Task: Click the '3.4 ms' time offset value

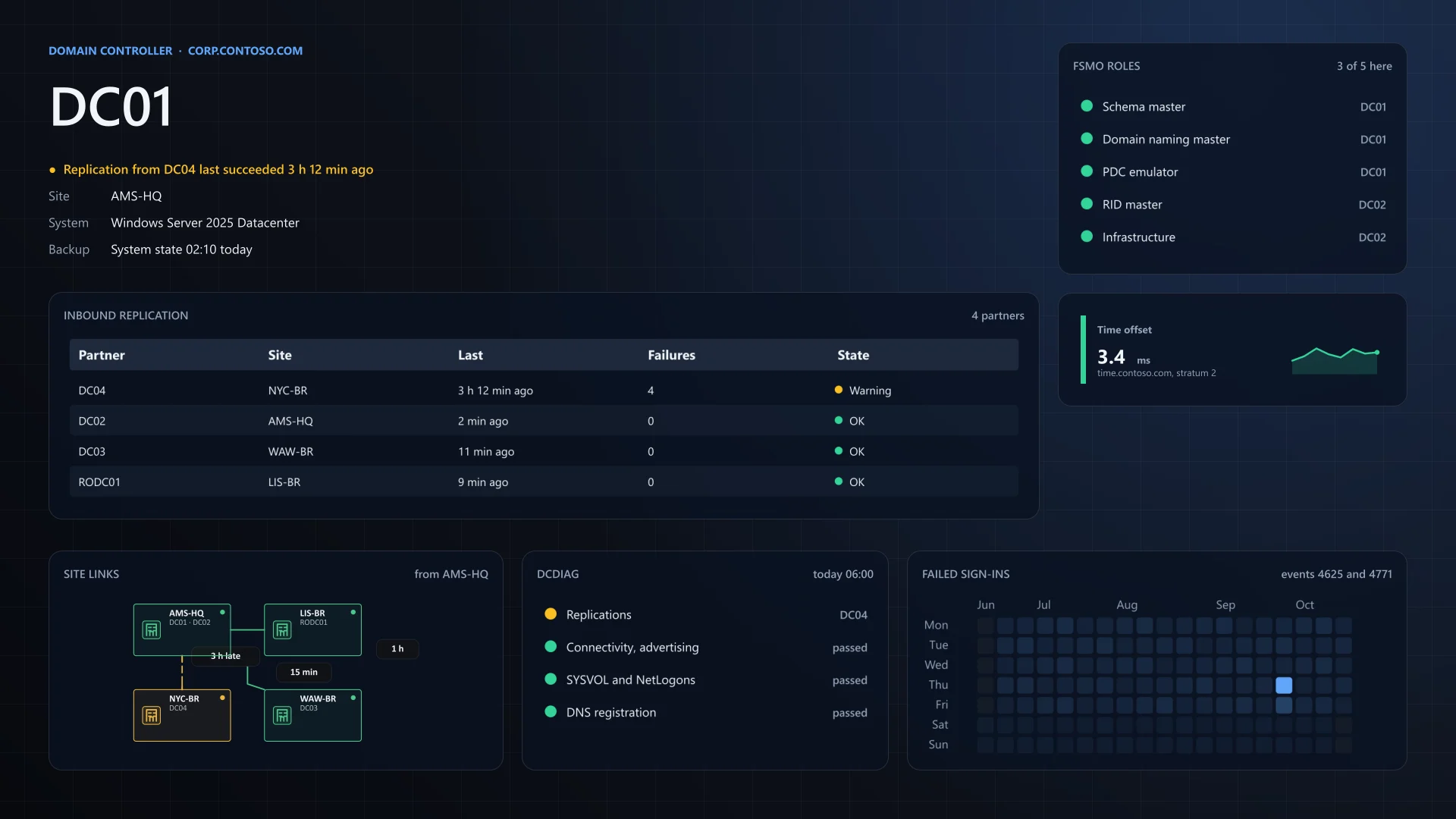Action: [x=1123, y=356]
